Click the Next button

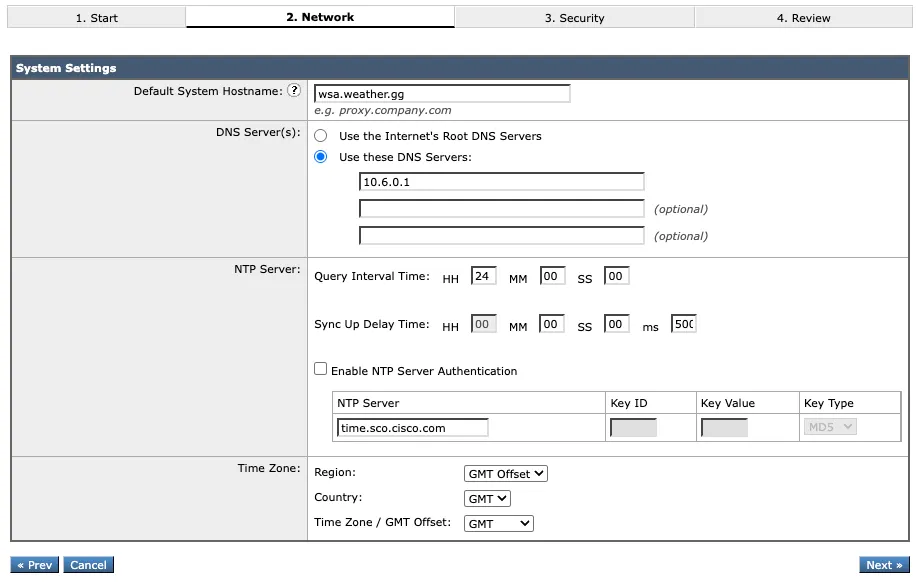tap(884, 564)
